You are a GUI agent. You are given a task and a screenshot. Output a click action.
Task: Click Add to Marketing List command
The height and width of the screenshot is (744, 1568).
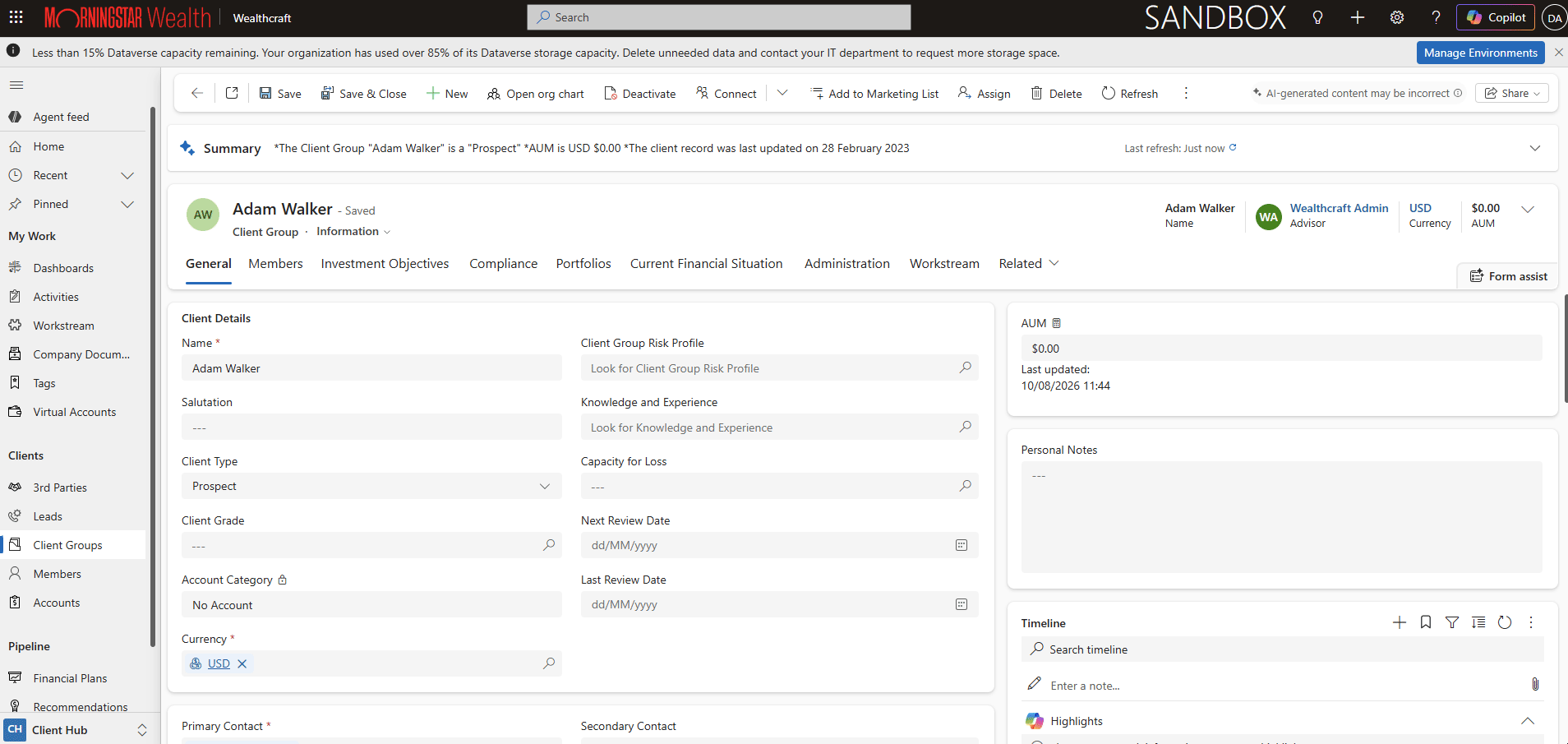[874, 94]
